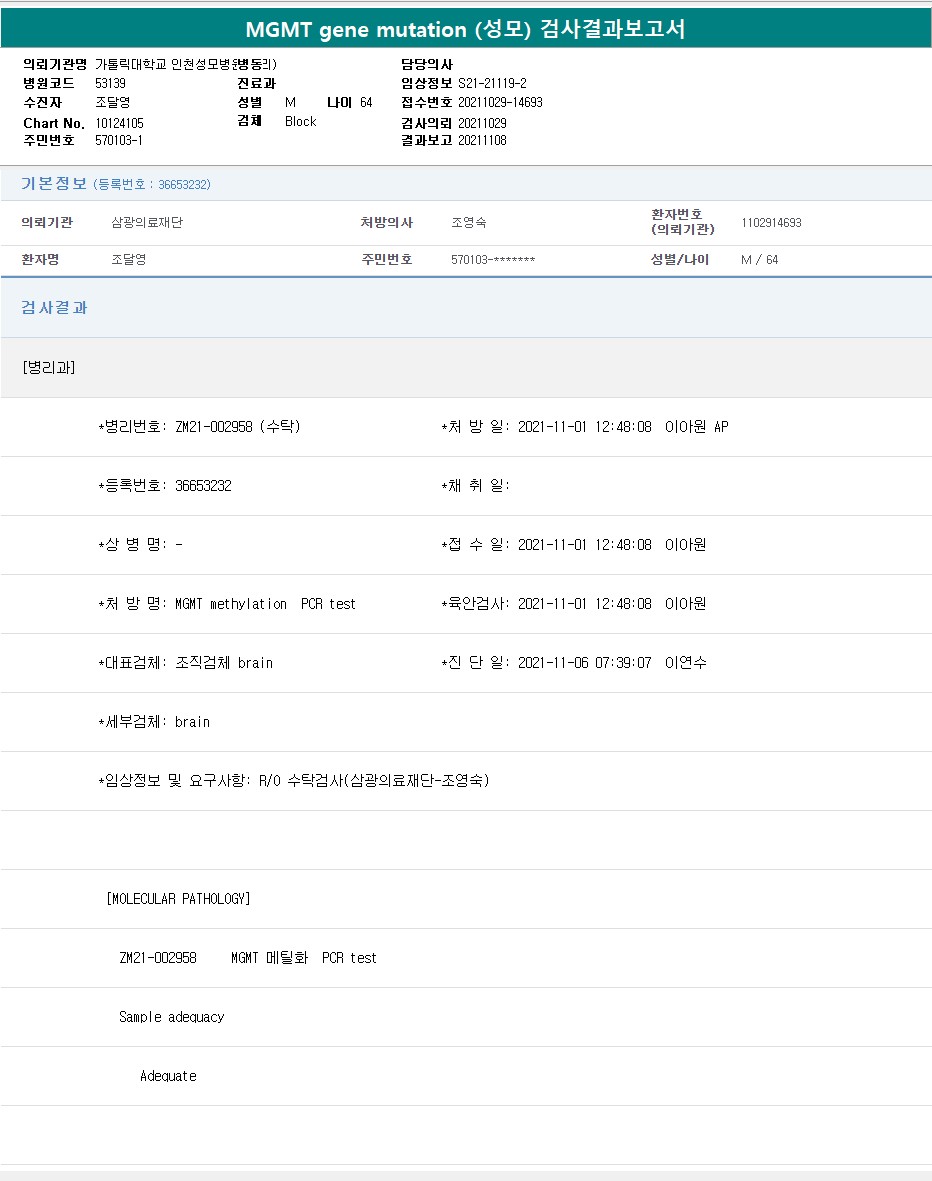
Task: Select hospital code value '53139'
Action: pyautogui.click(x=110, y=84)
